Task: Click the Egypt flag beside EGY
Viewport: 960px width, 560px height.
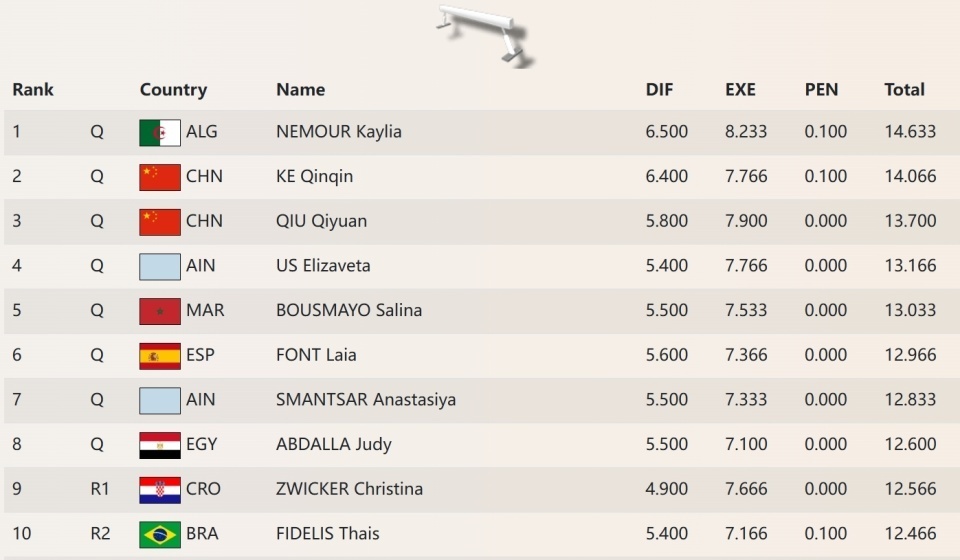Action: point(160,445)
